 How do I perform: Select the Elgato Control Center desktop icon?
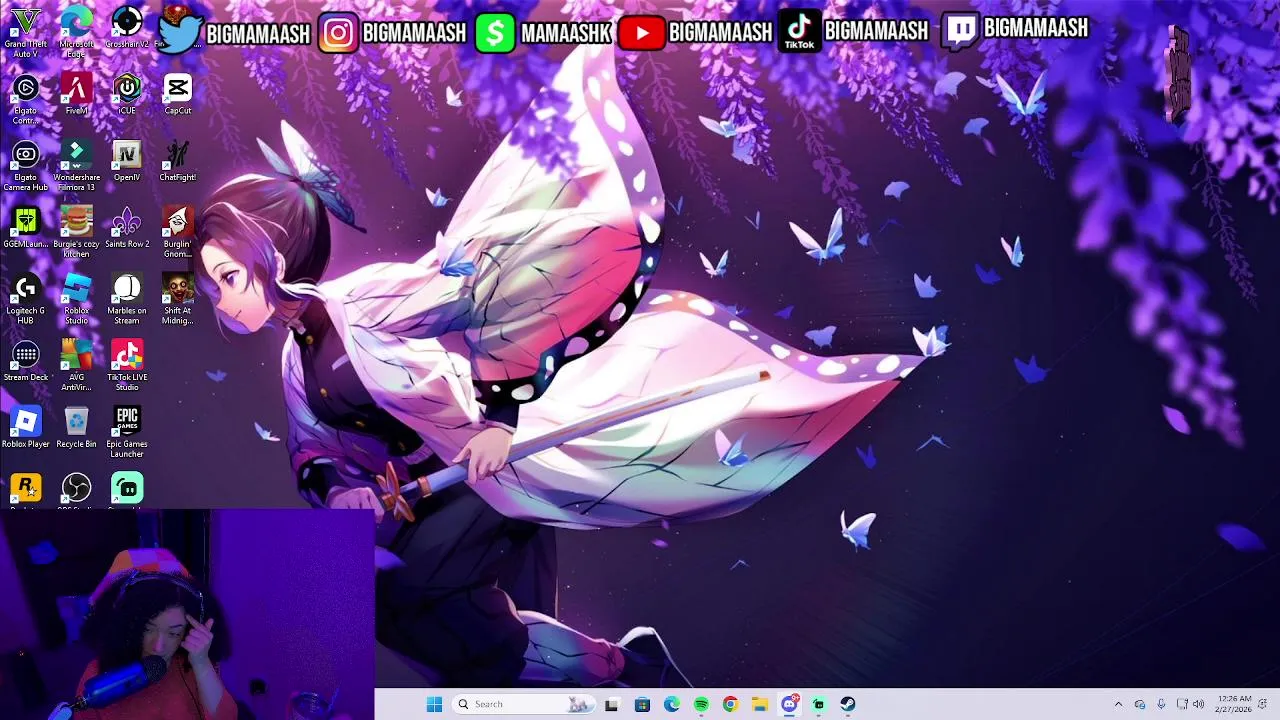(25, 99)
